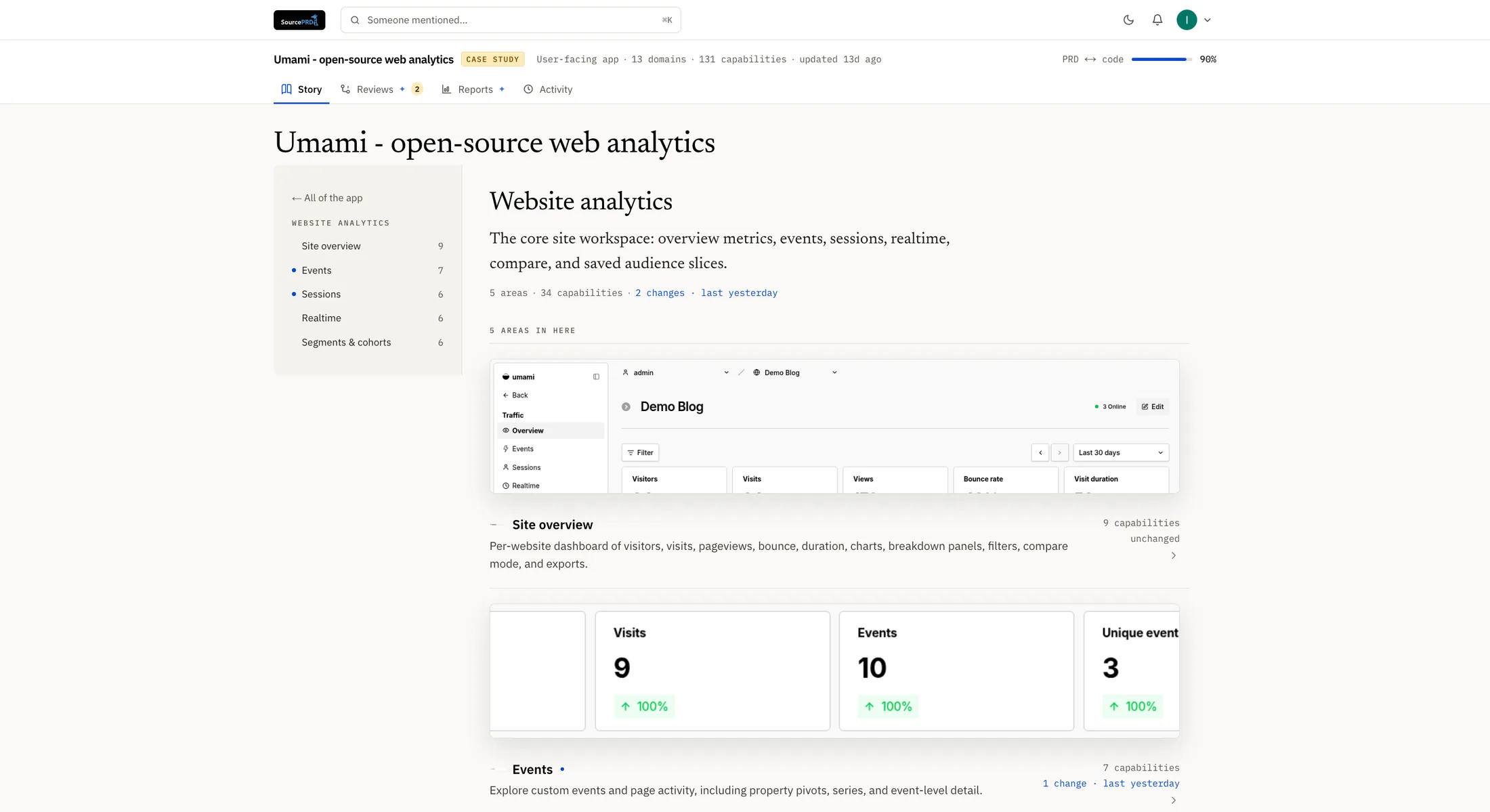Click Back in the umami preview

[515, 396]
